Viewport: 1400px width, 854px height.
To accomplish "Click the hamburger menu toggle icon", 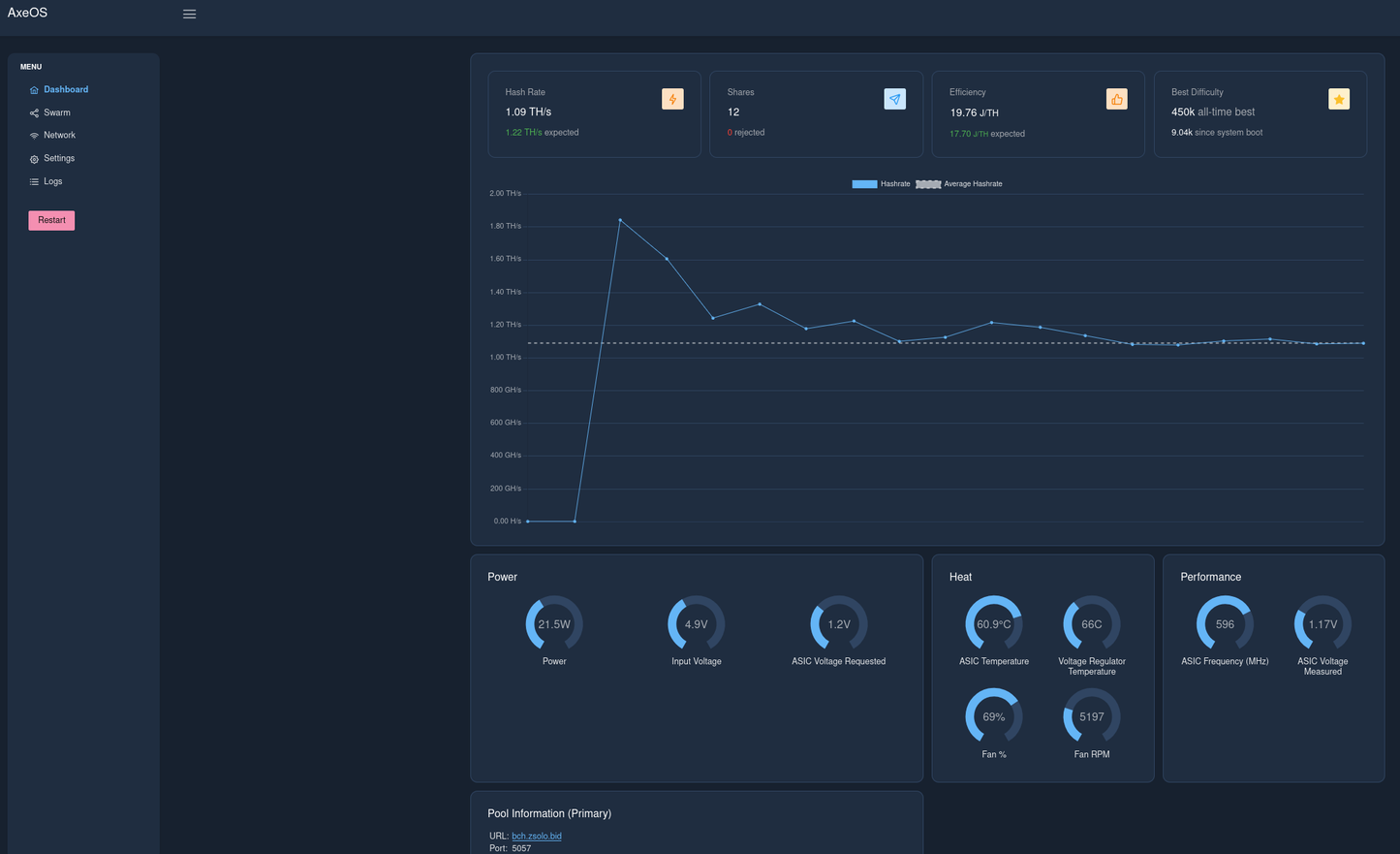I will click(x=190, y=15).
